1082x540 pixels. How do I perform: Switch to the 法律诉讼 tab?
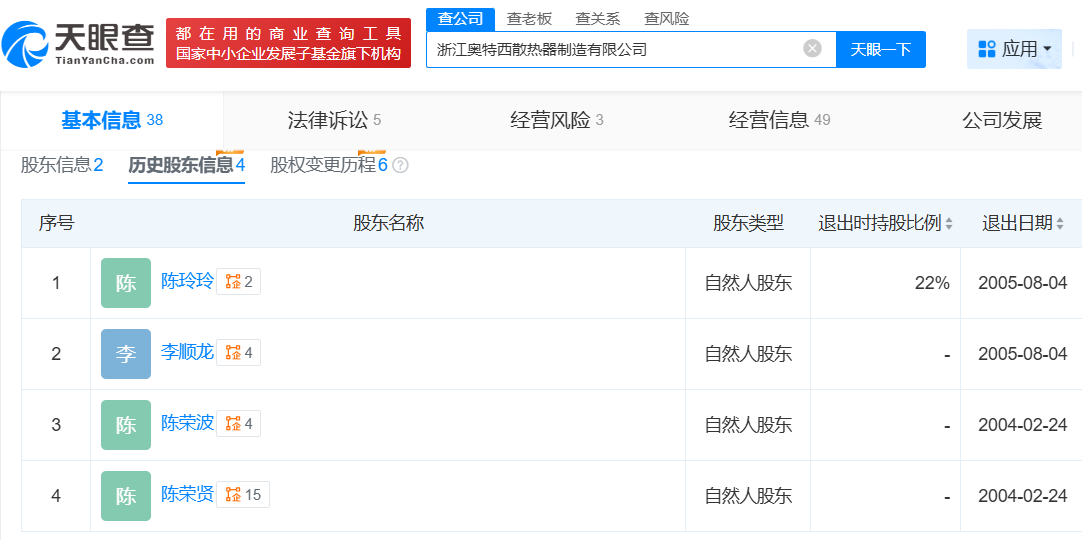(334, 121)
